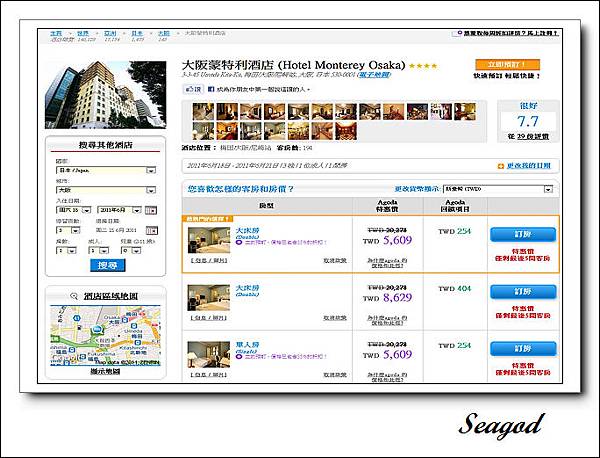Viewport: 600px width, 458px height.
Task: Click the third breadcrumb link 亞洲
Action: 110,33
